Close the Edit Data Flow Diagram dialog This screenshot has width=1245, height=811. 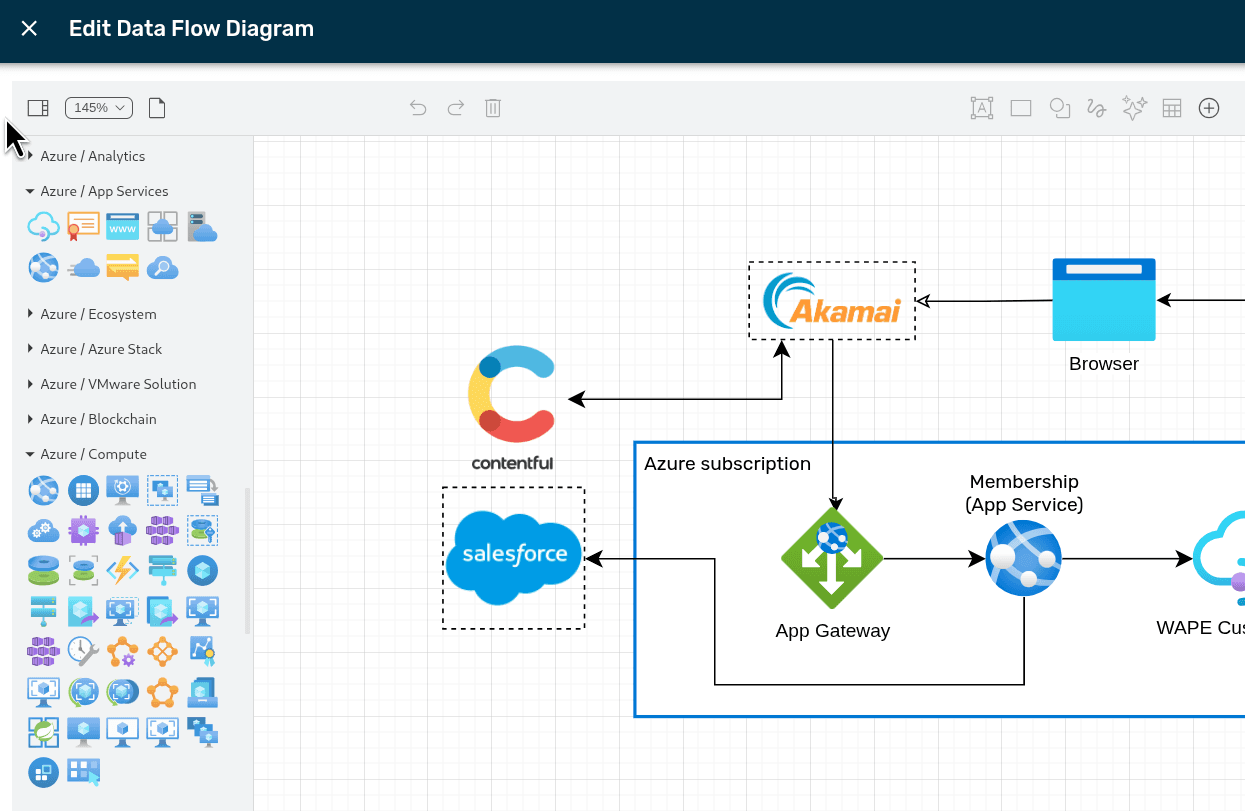click(29, 29)
